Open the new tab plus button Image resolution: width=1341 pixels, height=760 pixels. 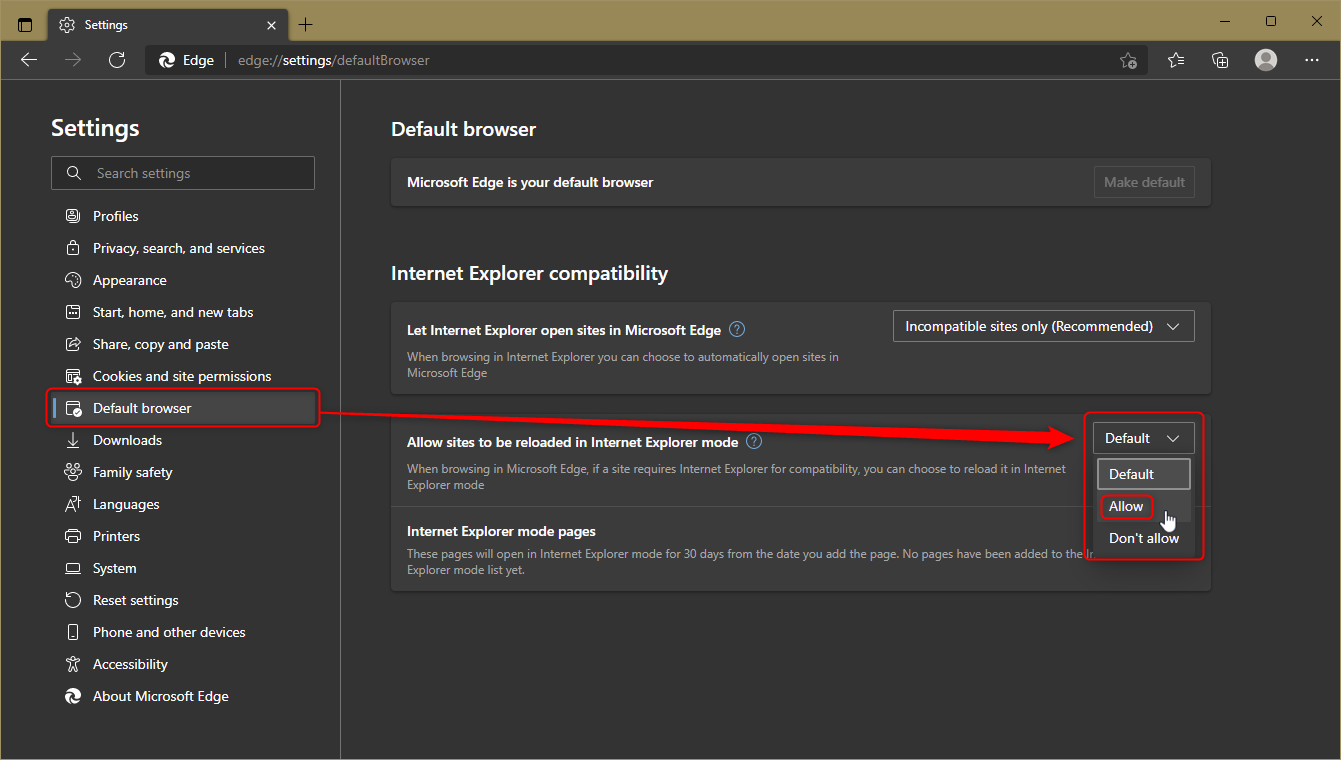click(306, 24)
